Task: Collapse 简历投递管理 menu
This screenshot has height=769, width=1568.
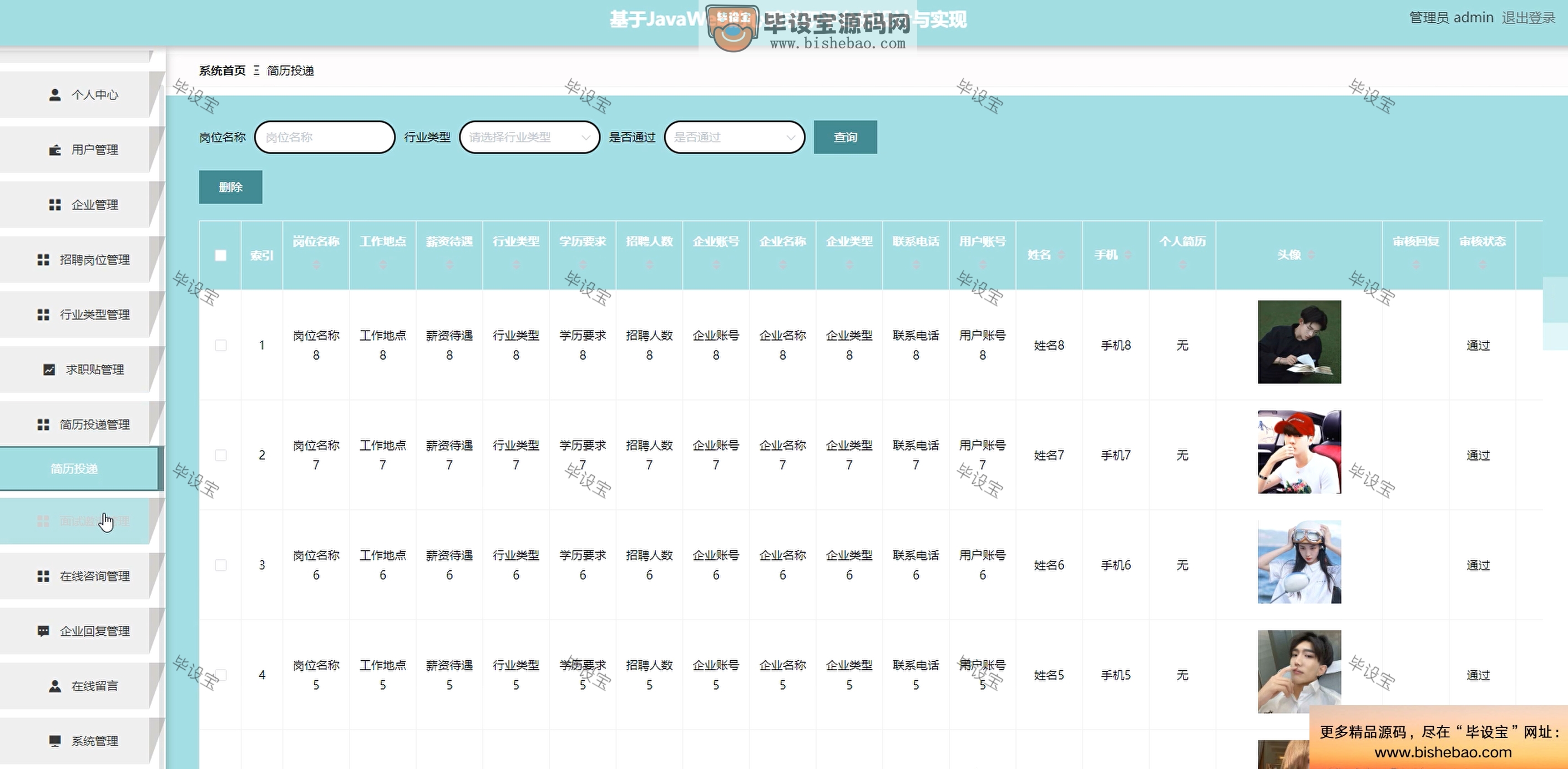Action: point(83,424)
